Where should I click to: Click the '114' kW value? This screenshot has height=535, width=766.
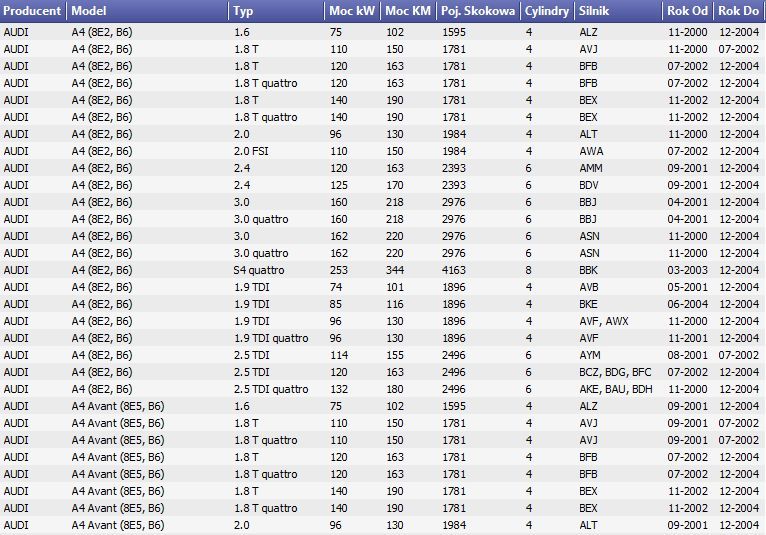pos(339,355)
